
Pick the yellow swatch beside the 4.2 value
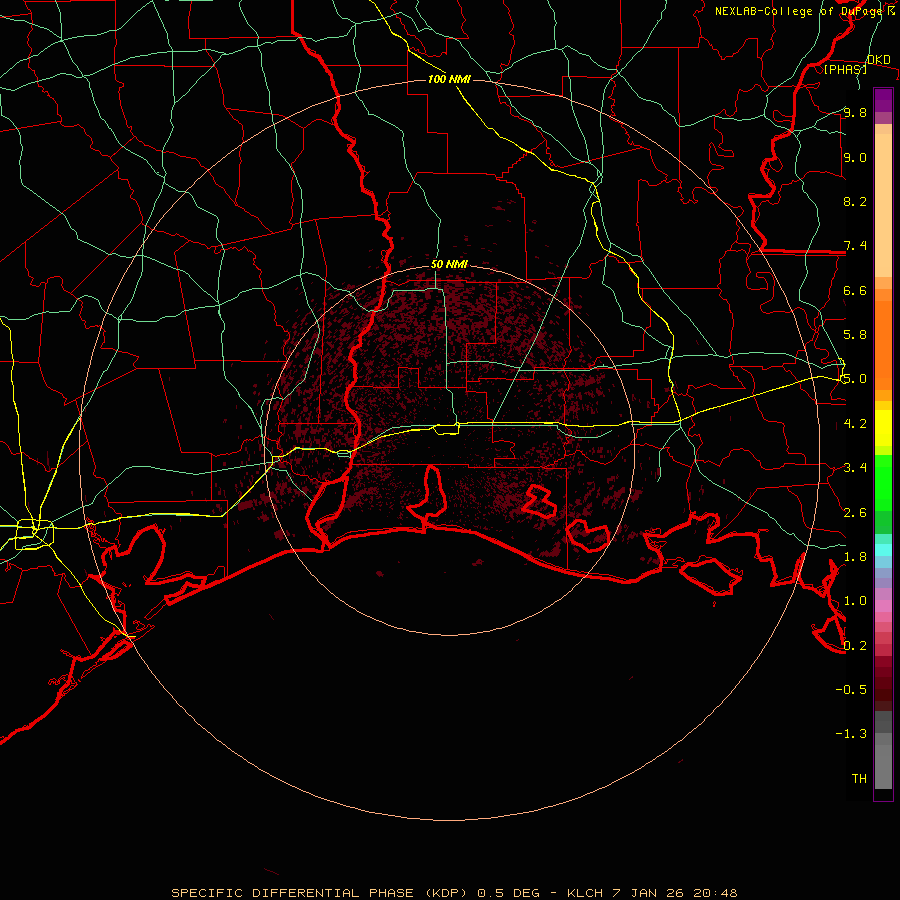click(883, 428)
